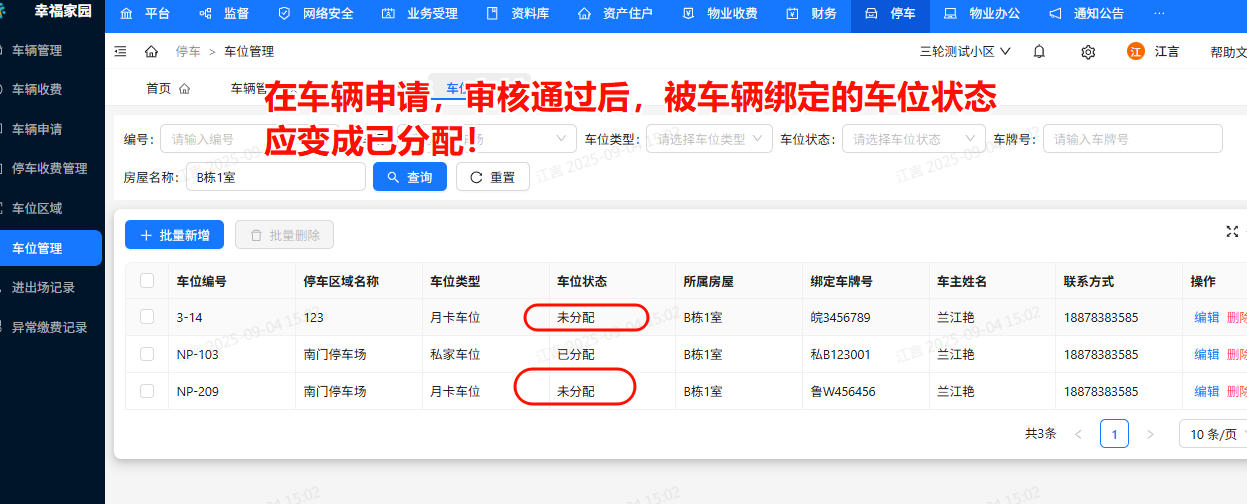Toggle the select-all header checkbox
The height and width of the screenshot is (504, 1247).
(147, 281)
